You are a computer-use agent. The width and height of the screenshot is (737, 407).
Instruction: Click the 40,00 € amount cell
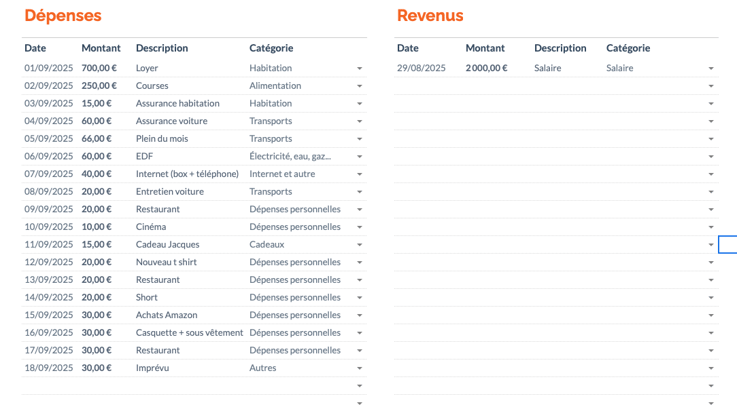click(x=96, y=173)
